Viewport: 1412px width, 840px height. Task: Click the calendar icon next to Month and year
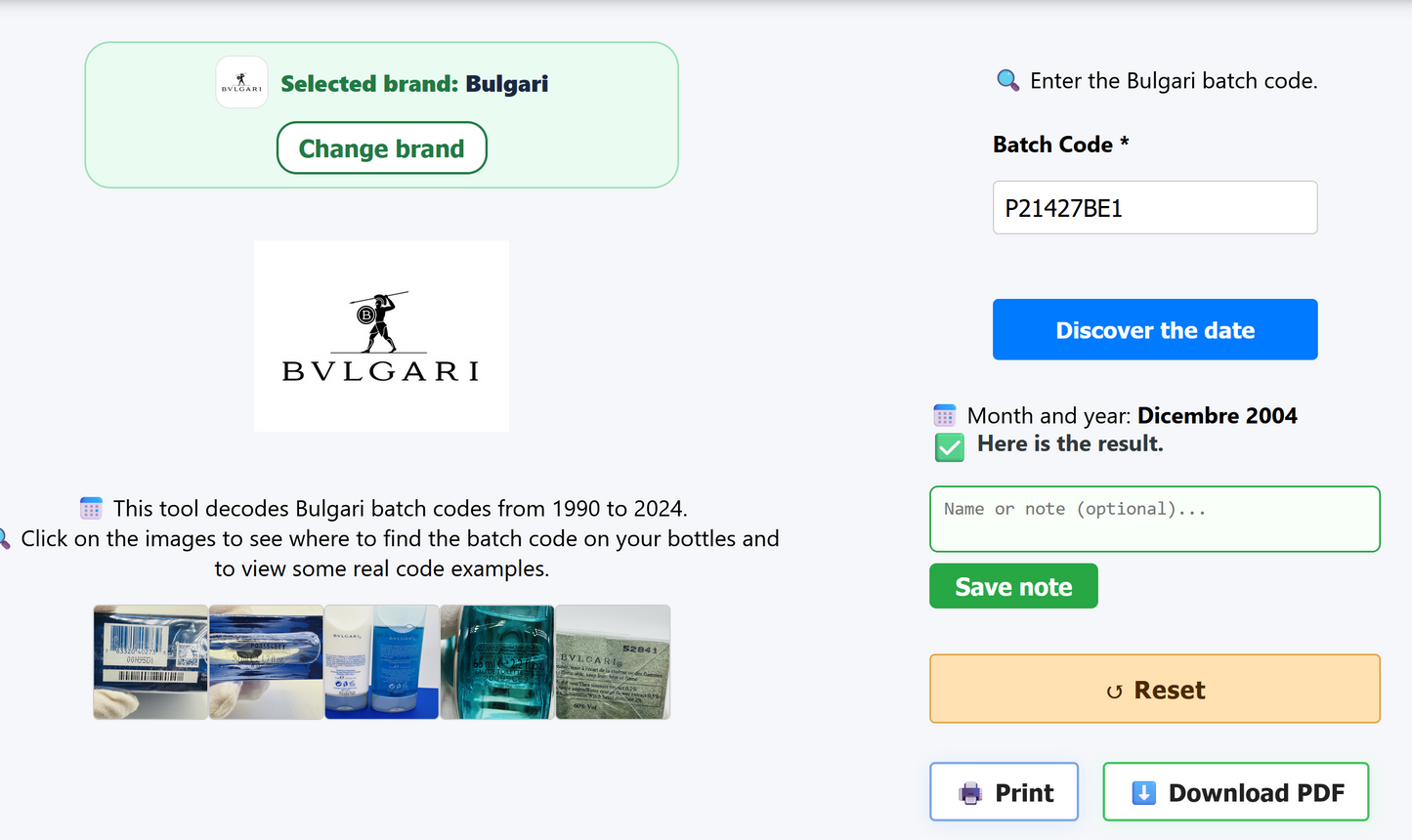pos(944,416)
